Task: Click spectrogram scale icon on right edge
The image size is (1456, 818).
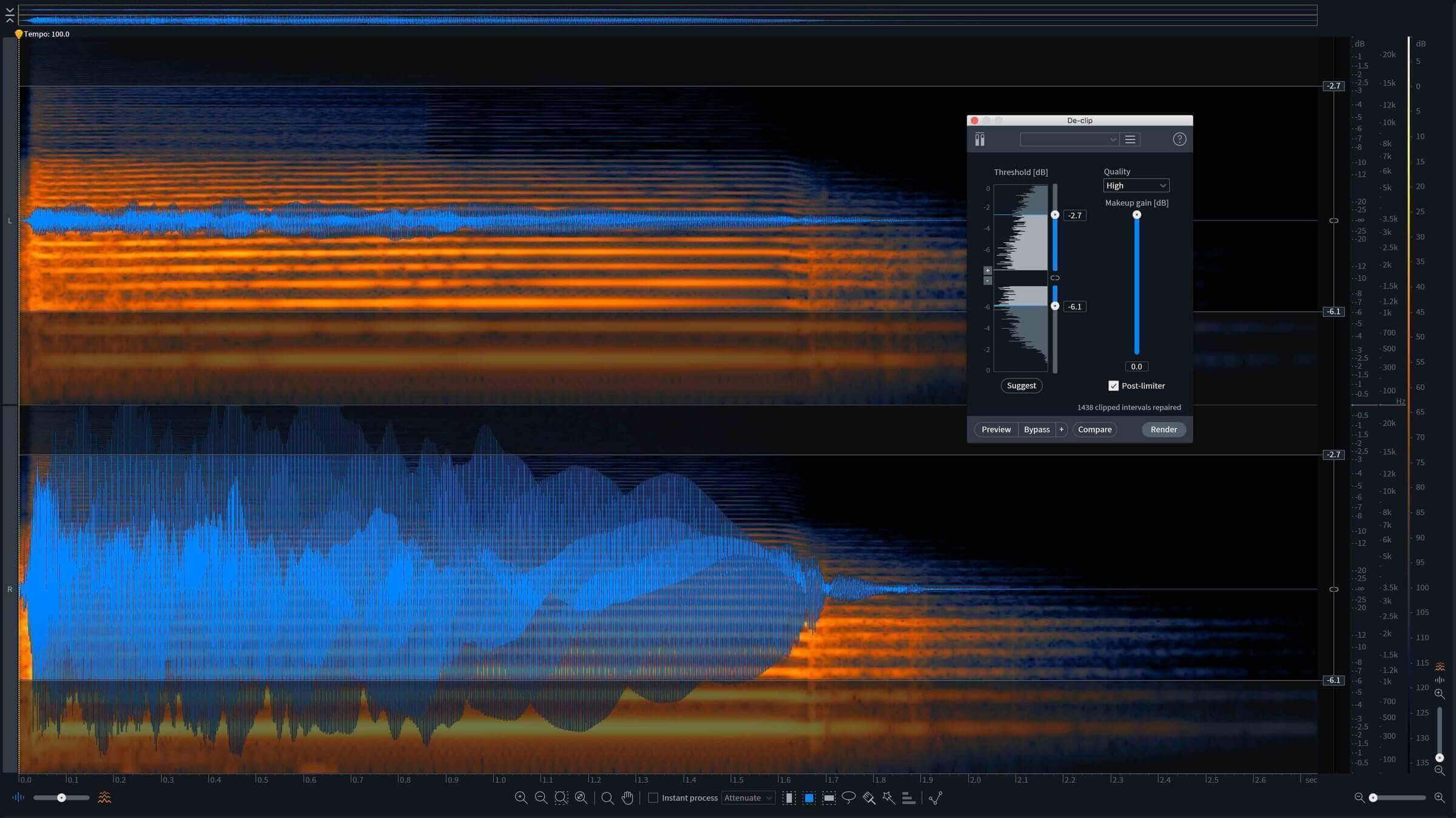Action: click(1440, 668)
